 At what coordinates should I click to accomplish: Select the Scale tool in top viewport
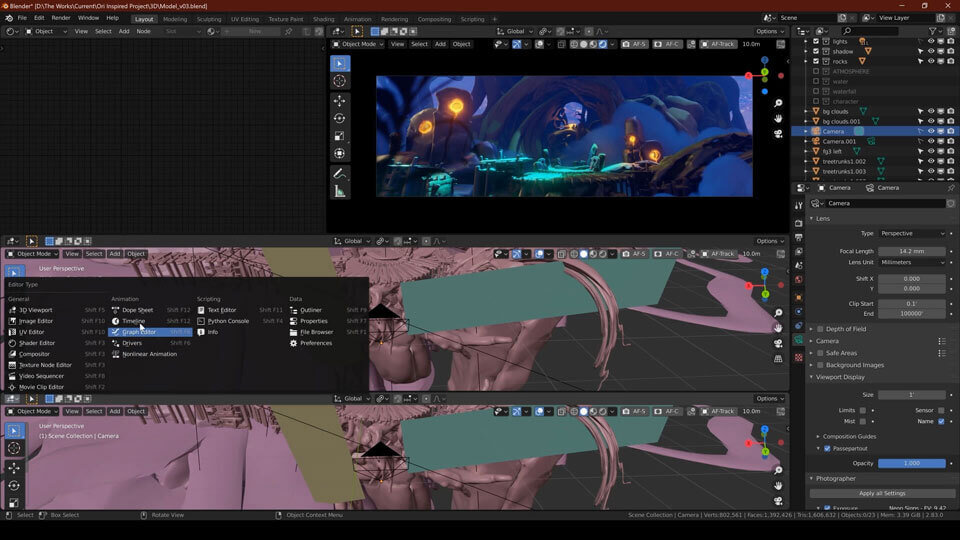[340, 136]
